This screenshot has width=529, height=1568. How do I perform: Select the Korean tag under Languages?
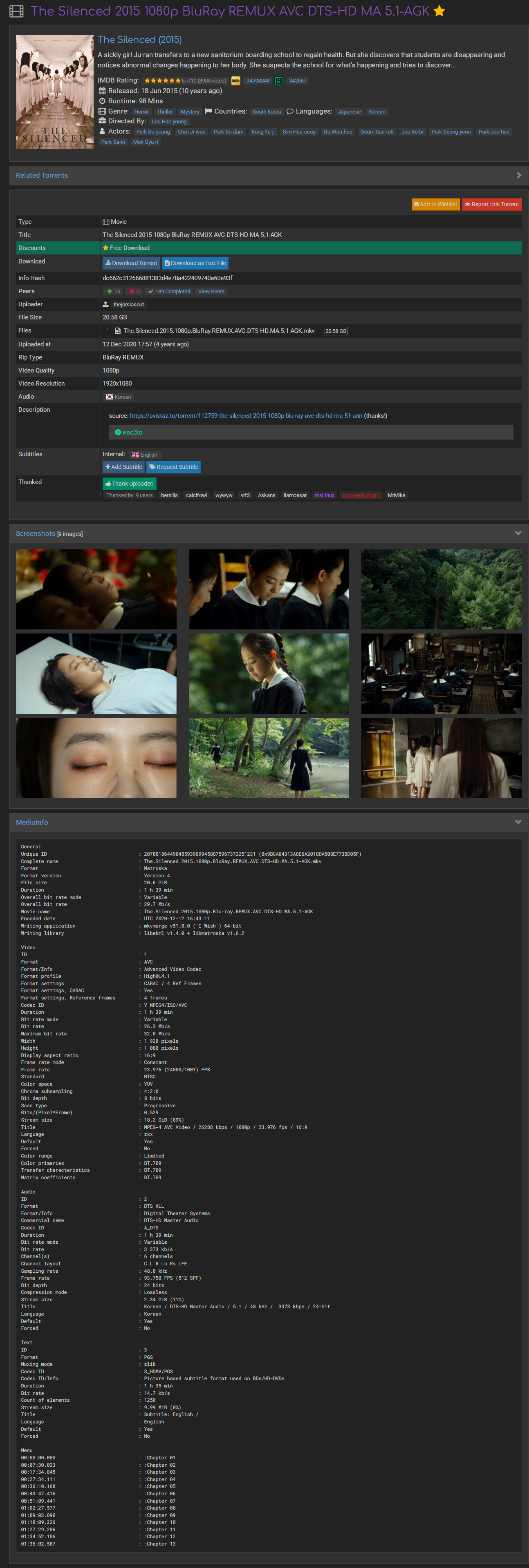(377, 112)
